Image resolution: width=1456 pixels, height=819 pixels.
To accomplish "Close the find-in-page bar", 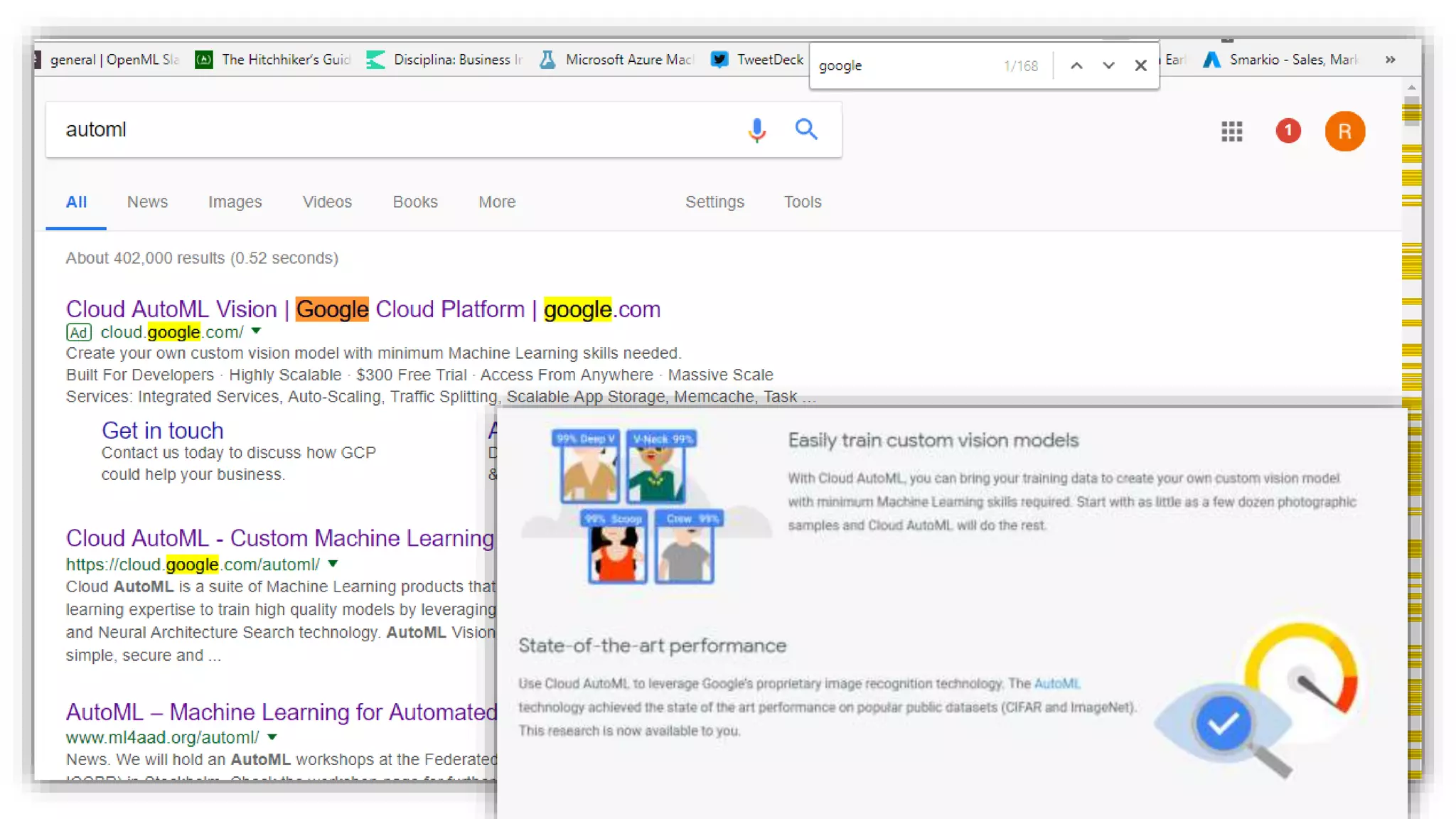I will click(1140, 65).
